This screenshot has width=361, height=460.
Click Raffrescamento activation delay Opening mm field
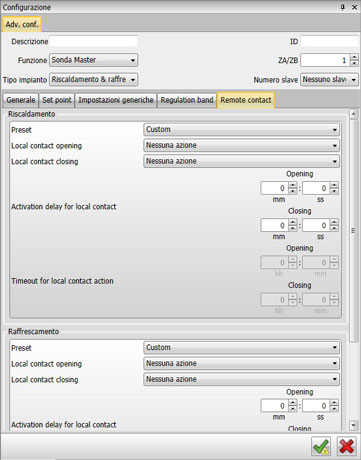point(275,406)
